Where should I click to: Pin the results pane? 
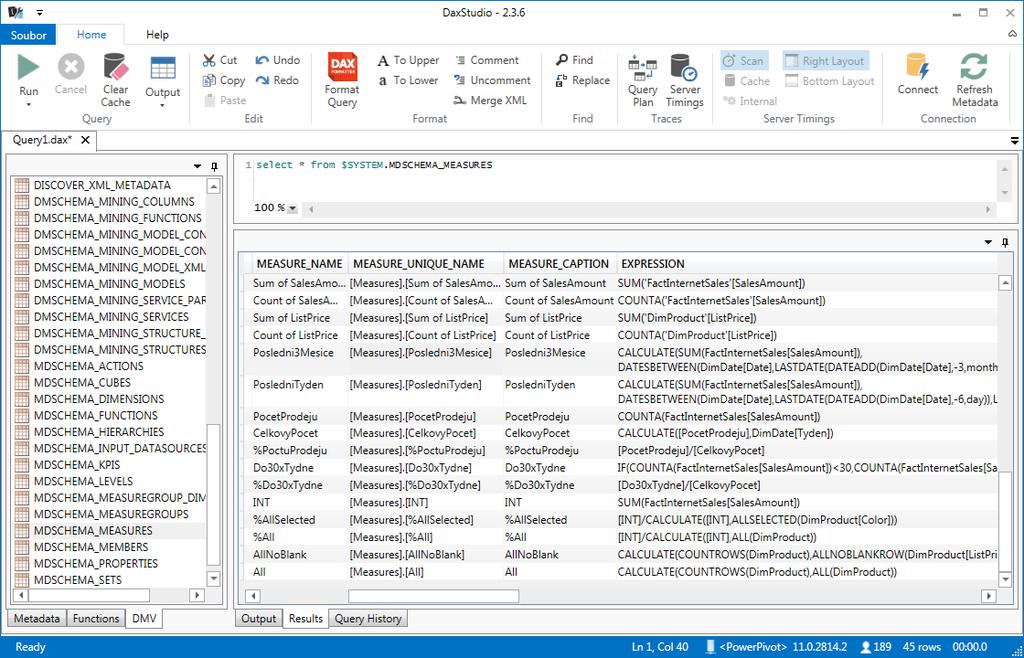pos(1005,242)
